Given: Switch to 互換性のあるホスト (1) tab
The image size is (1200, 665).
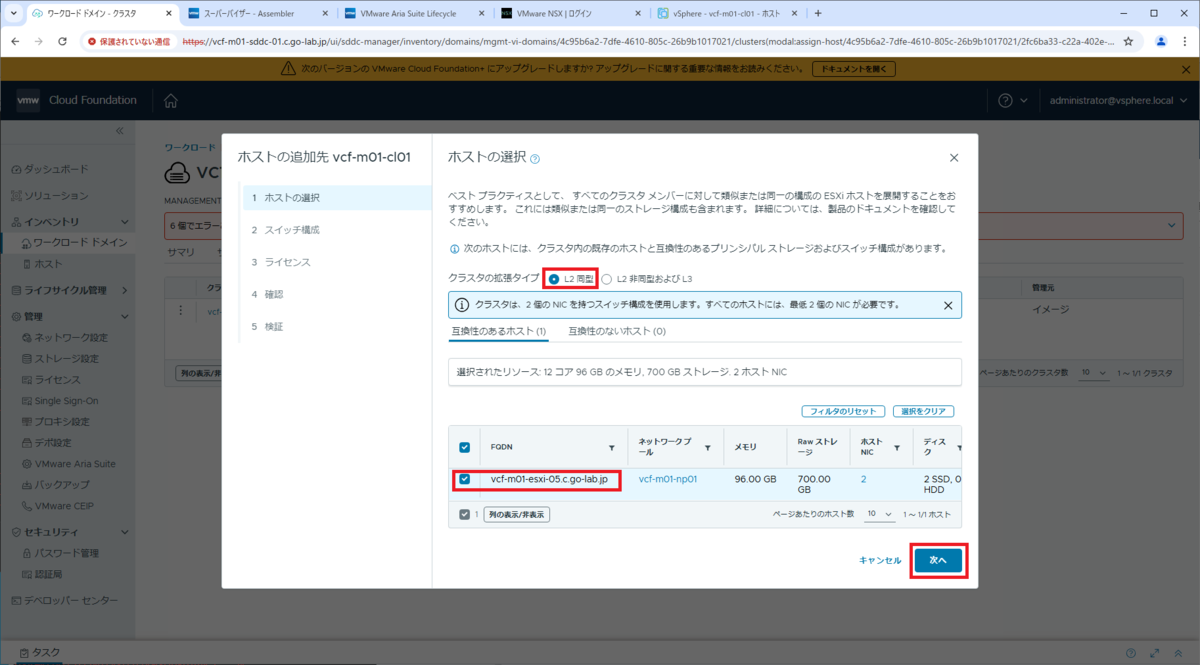Looking at the screenshot, I should coord(498,331).
